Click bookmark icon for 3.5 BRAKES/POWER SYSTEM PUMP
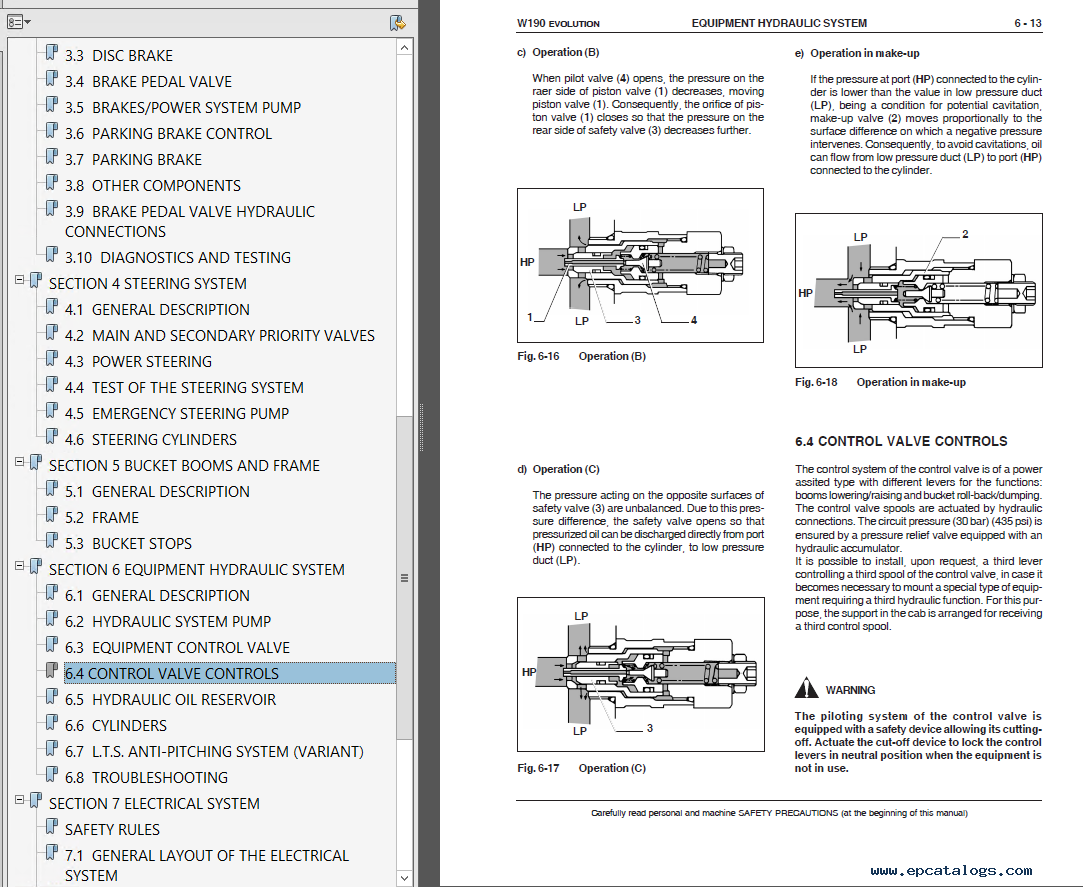 (x=52, y=105)
